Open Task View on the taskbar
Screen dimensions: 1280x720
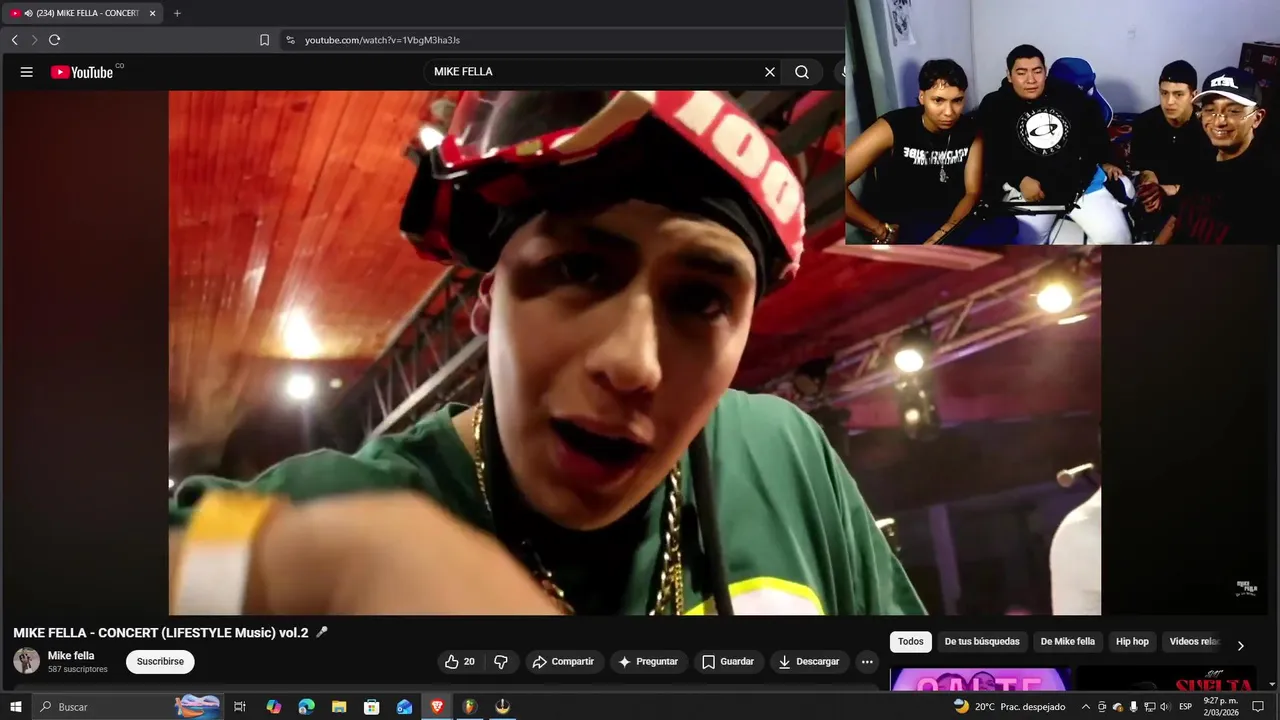(x=240, y=706)
